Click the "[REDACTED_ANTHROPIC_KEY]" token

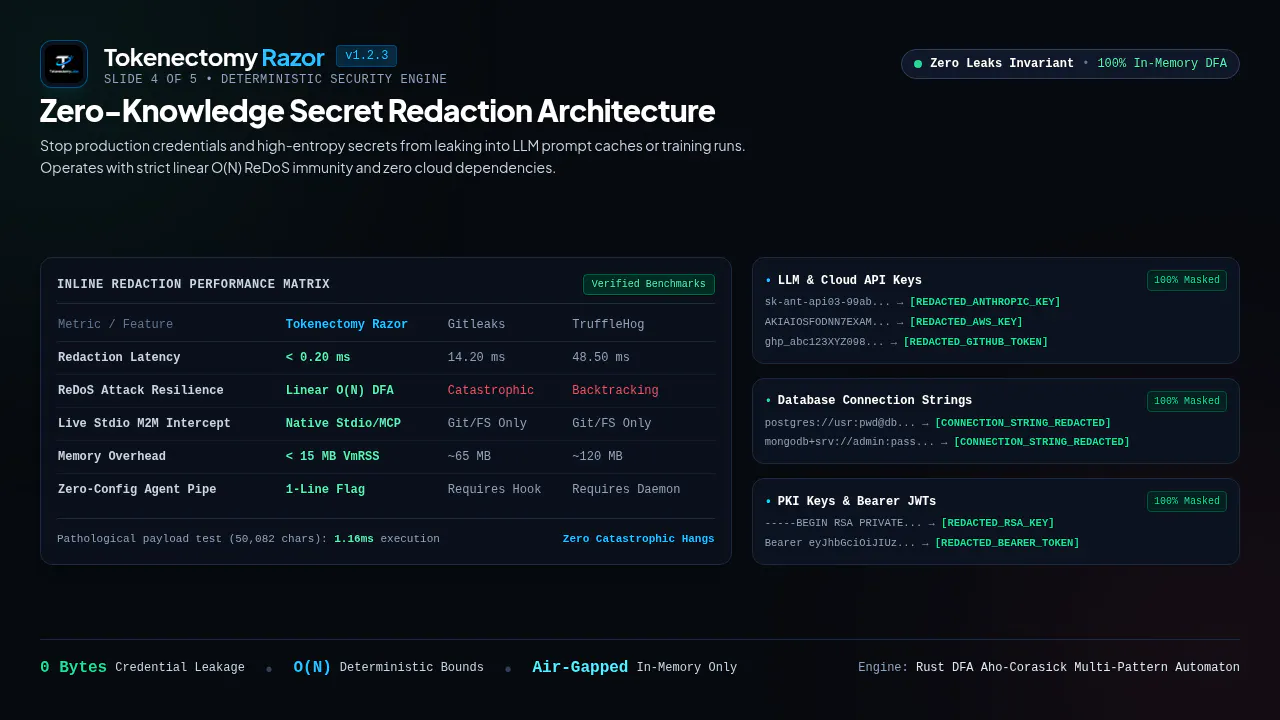[x=985, y=302]
